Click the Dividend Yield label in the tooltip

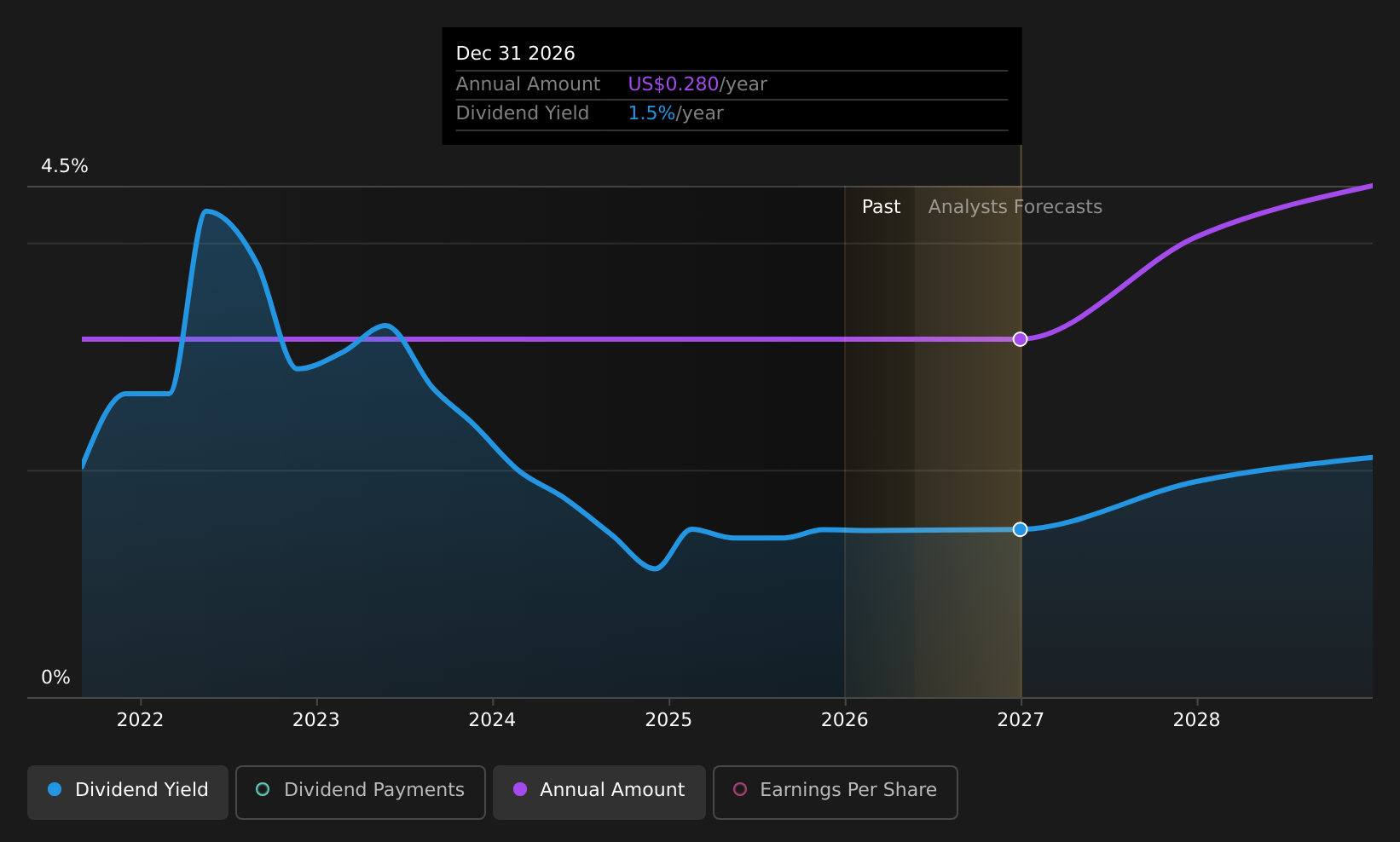pyautogui.click(x=522, y=113)
